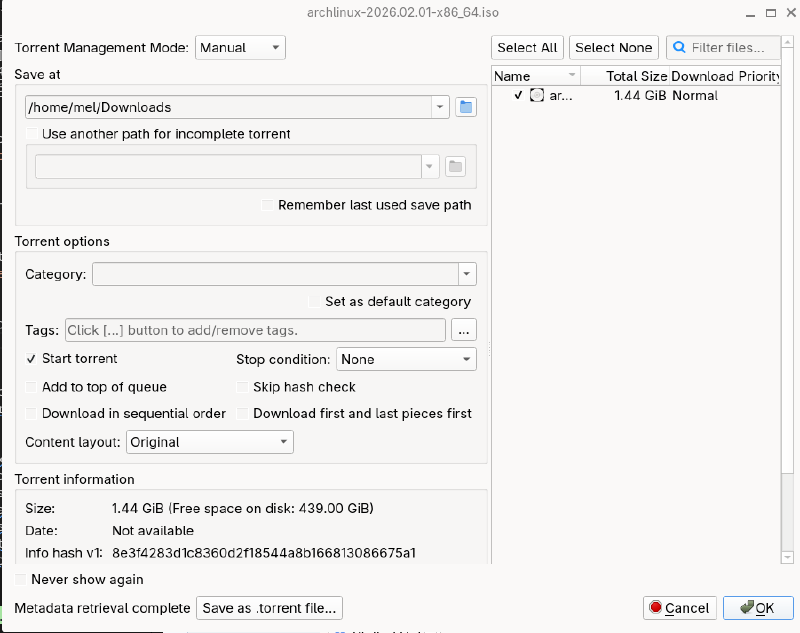Click folder icon next to incomplete torrent path field
Screen dimensions: 800x633
tap(455, 166)
